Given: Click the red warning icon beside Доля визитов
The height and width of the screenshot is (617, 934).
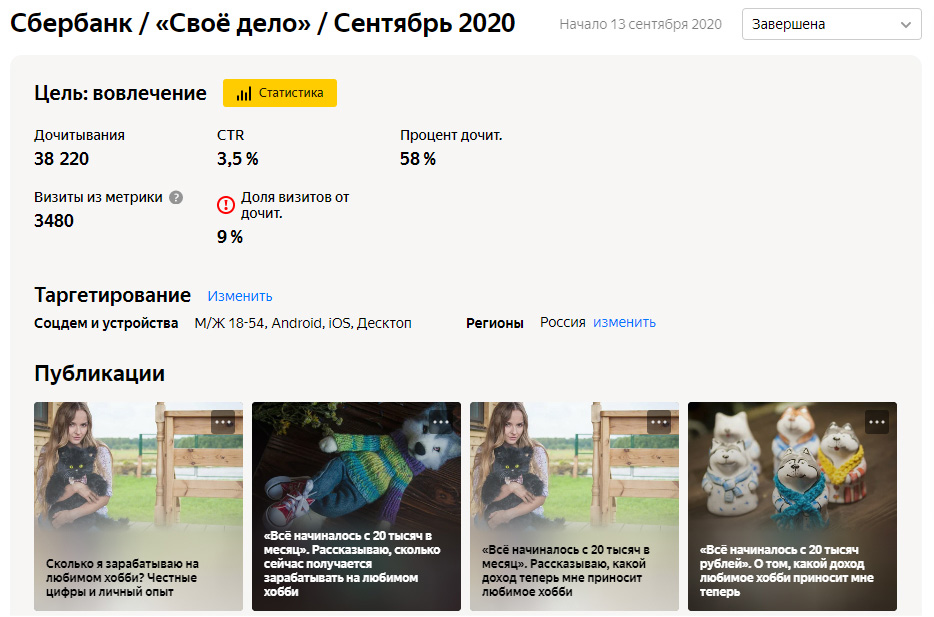Looking at the screenshot, I should click(x=226, y=205).
